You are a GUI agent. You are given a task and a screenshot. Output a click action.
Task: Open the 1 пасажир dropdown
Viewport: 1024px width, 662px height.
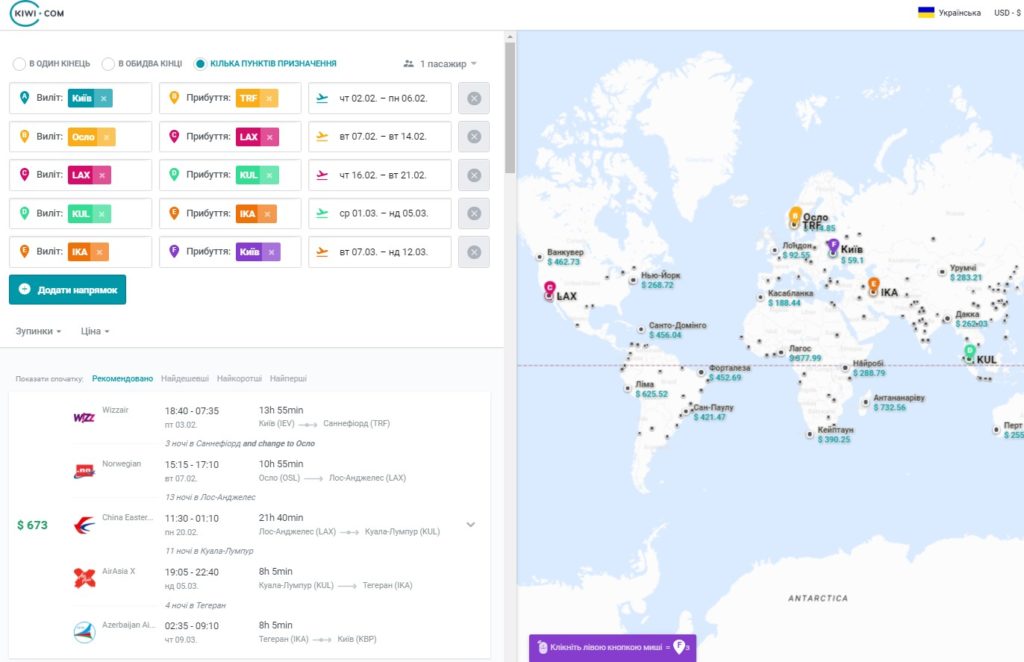[440, 63]
